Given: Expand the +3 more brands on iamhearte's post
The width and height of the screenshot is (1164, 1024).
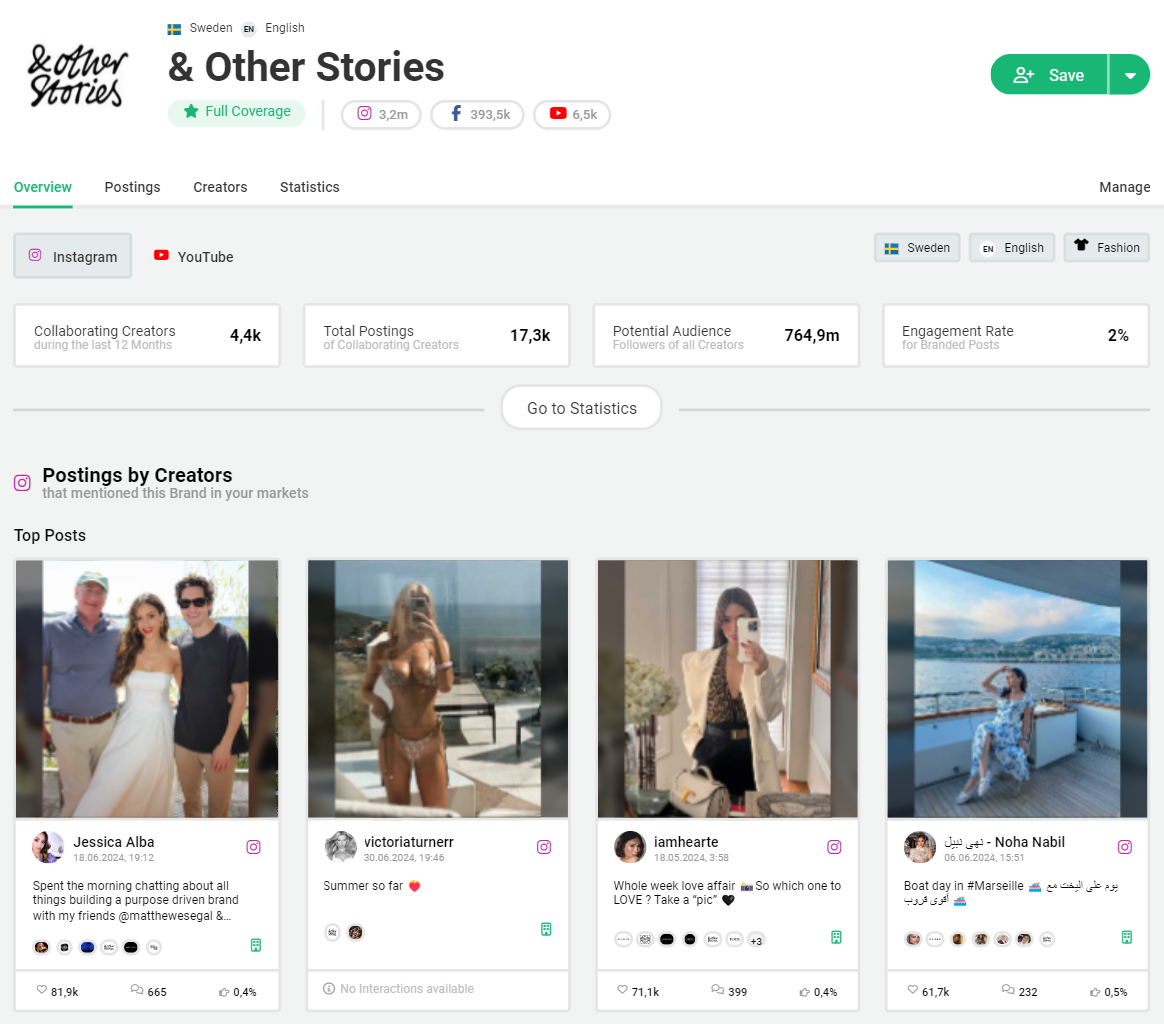Looking at the screenshot, I should coord(756,940).
